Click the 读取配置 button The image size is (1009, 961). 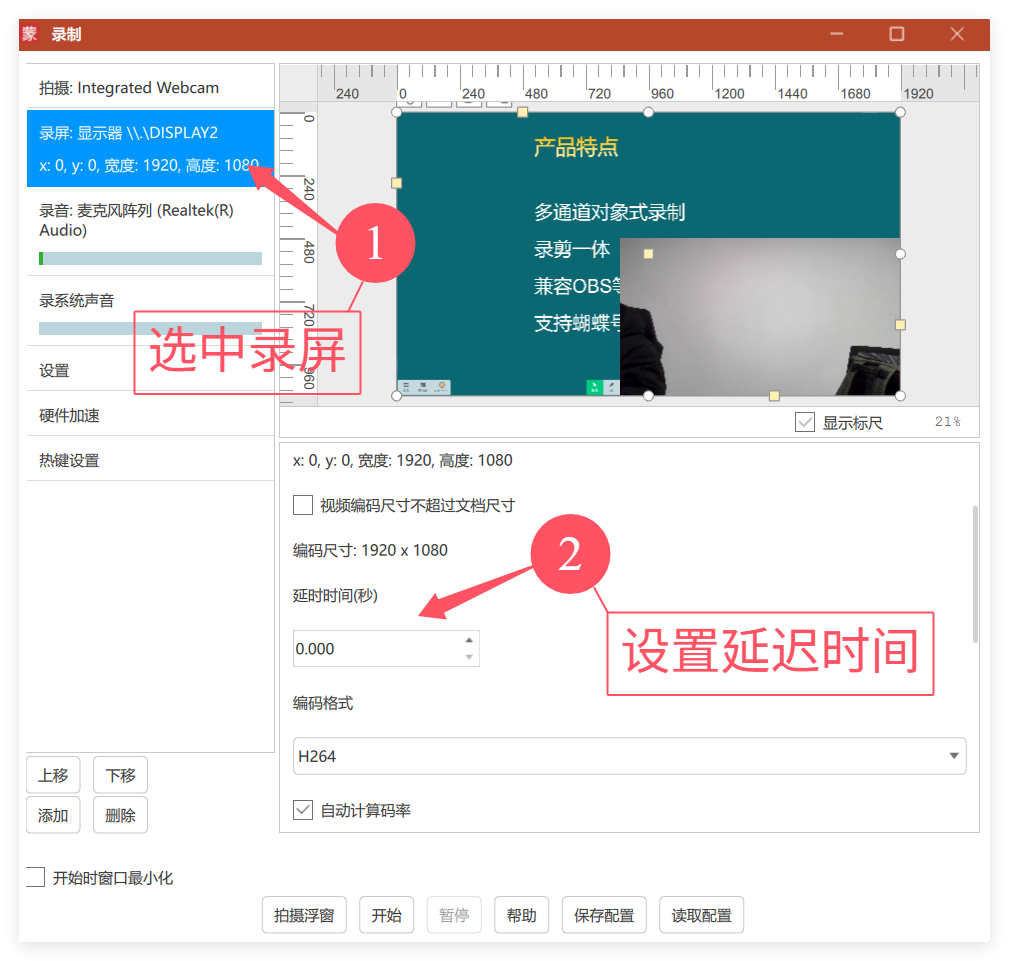(x=702, y=915)
